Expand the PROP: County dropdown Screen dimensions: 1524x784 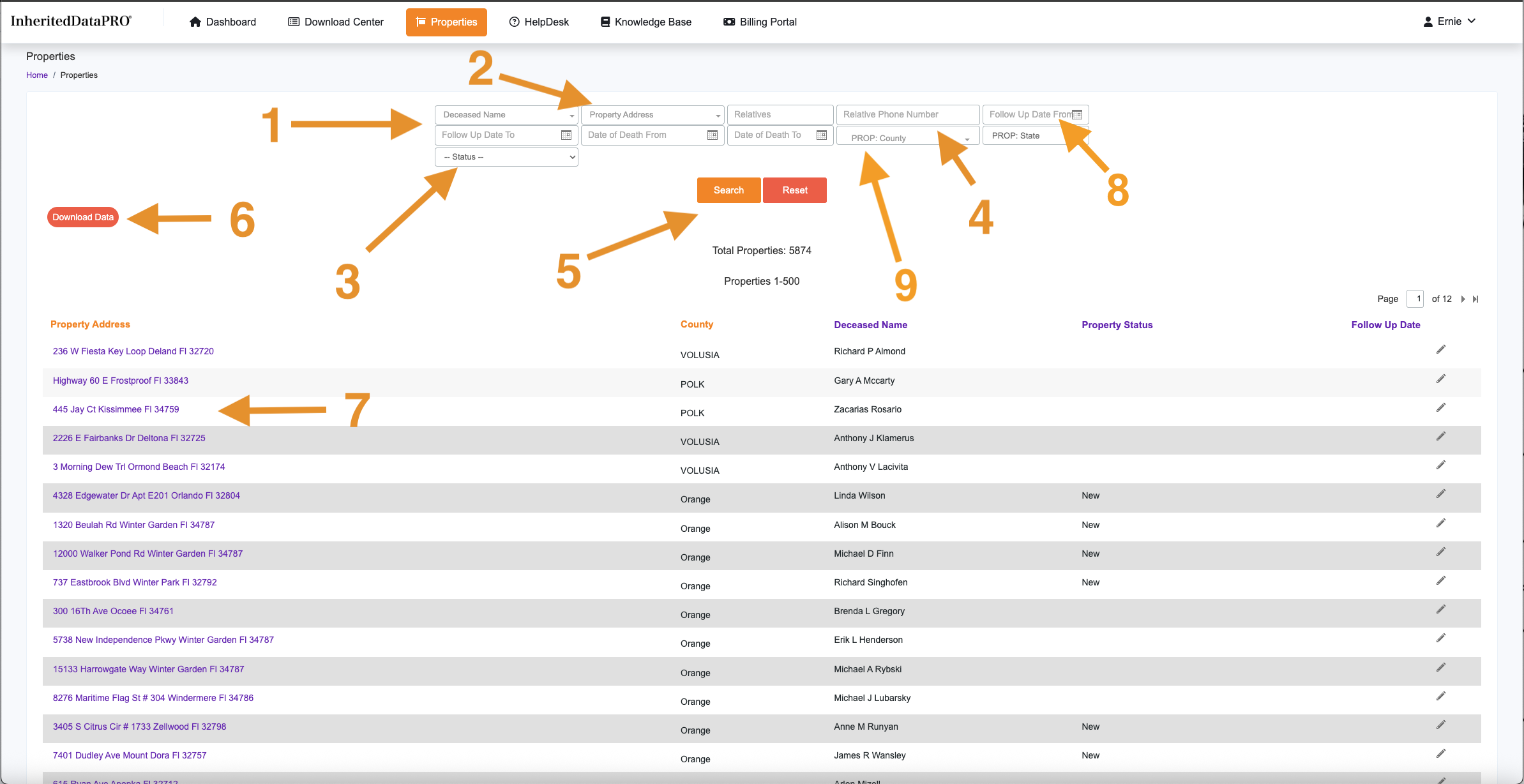click(907, 138)
